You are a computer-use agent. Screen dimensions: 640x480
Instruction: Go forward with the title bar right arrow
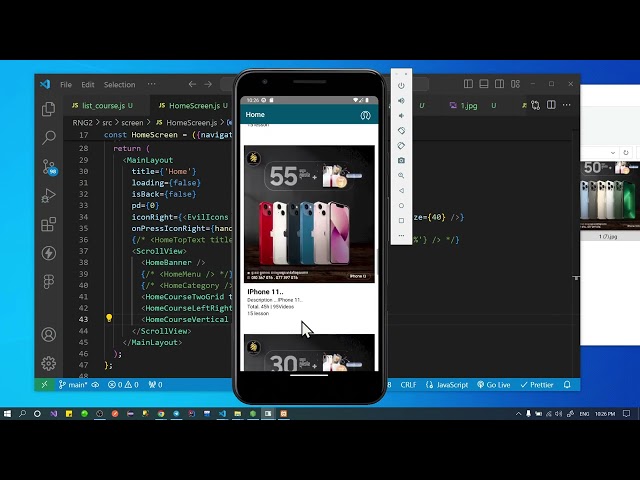coord(208,84)
